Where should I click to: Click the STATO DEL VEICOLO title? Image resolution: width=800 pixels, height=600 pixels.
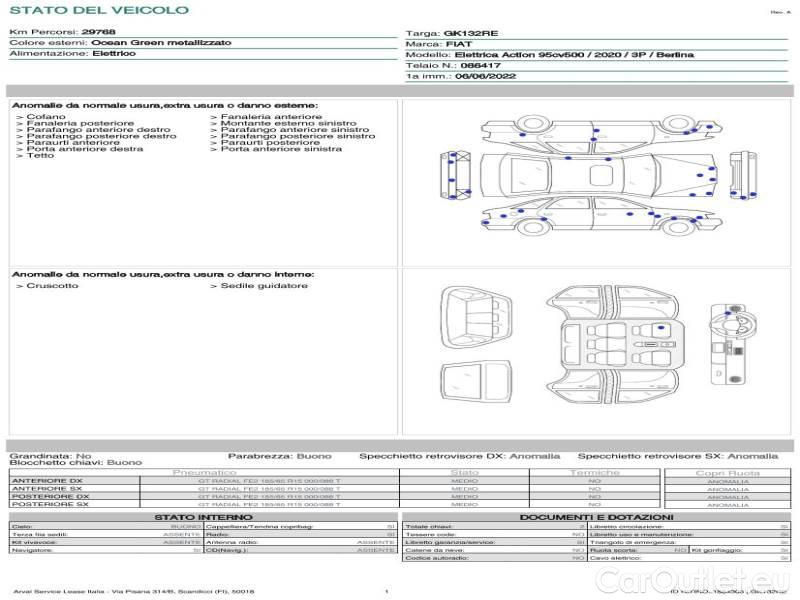(99, 10)
